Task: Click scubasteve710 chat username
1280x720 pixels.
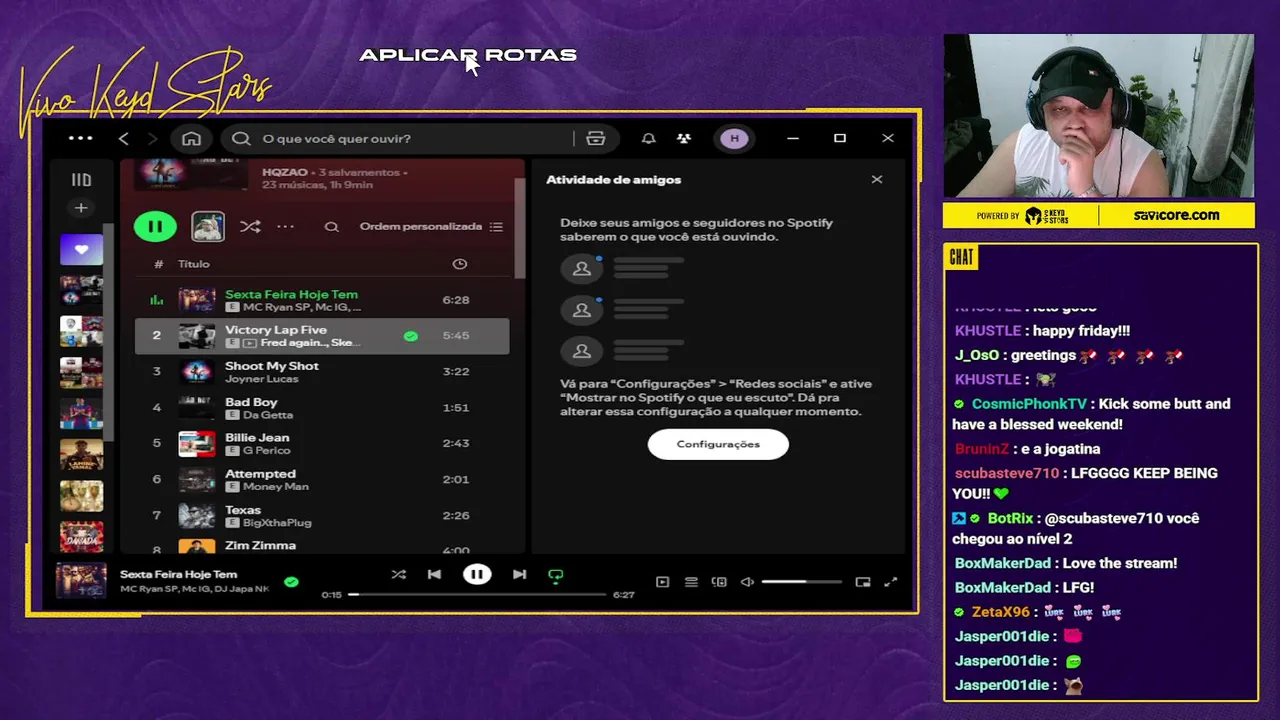Action: (x=1007, y=473)
